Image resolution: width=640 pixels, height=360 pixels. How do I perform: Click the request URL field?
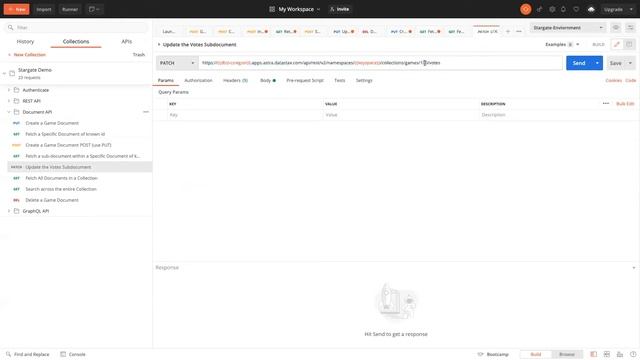380,63
